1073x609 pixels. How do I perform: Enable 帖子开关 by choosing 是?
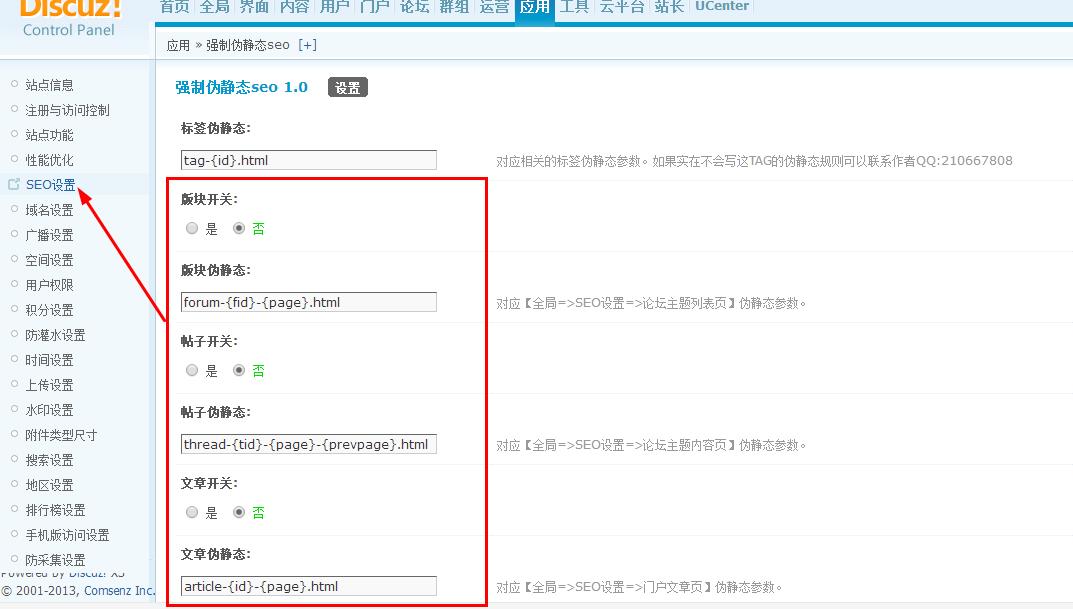[x=191, y=370]
